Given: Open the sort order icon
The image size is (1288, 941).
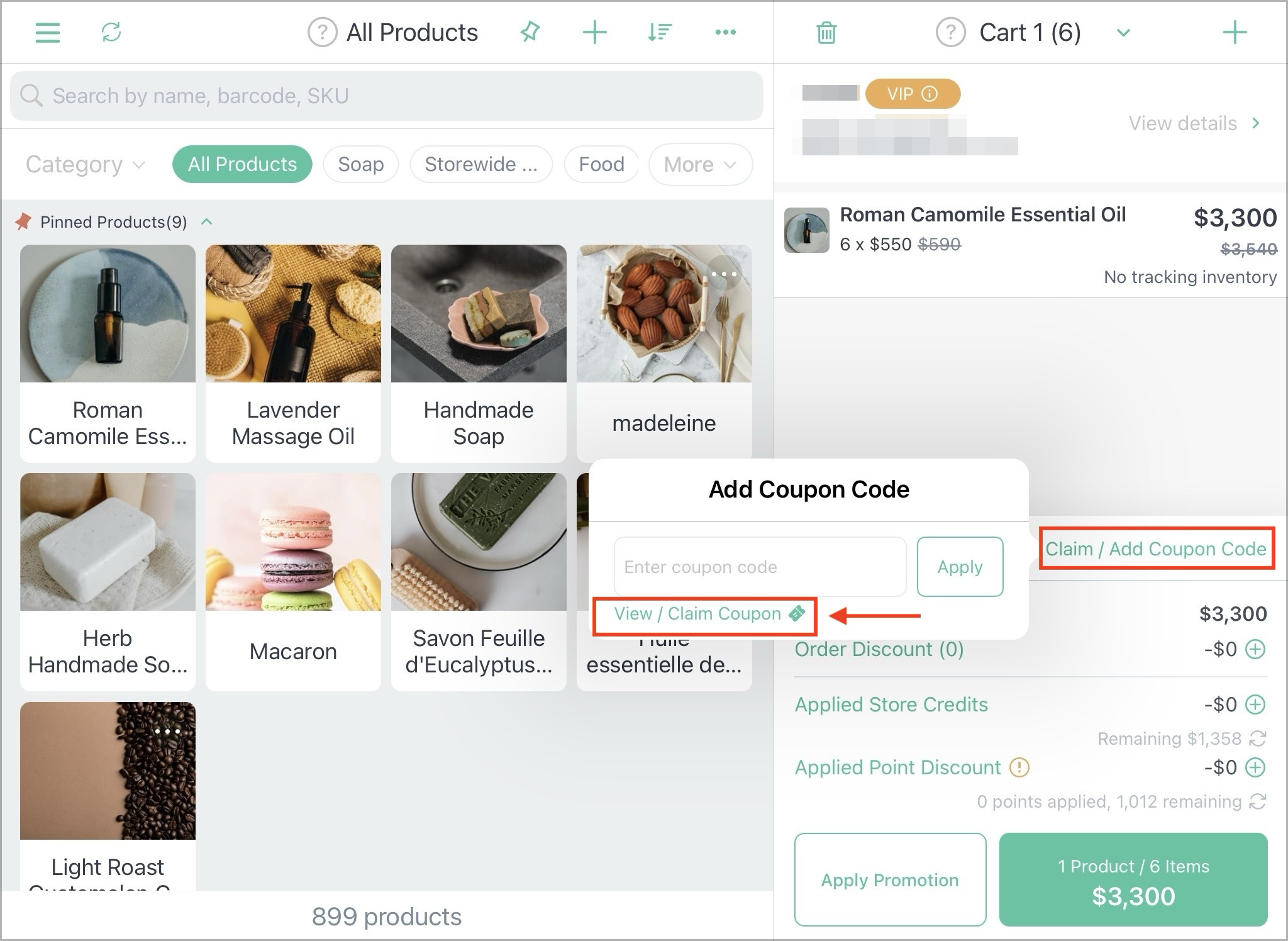Looking at the screenshot, I should pos(660,32).
